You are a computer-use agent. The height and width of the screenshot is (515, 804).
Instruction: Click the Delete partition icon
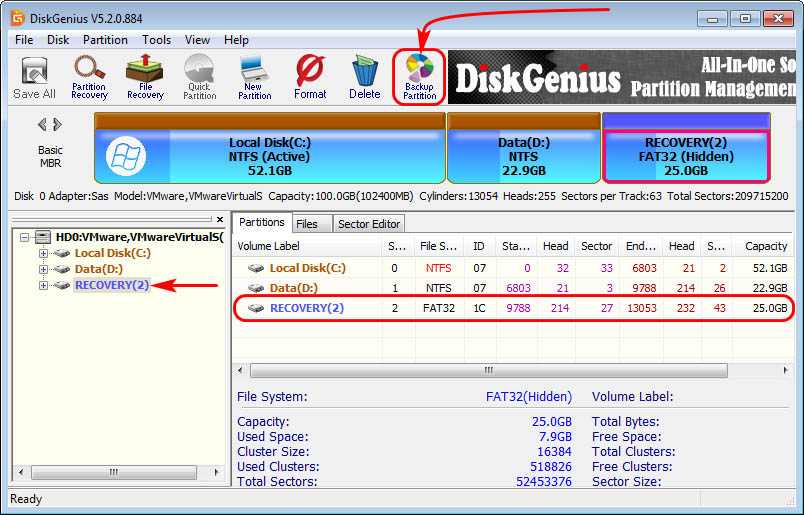coord(364,77)
